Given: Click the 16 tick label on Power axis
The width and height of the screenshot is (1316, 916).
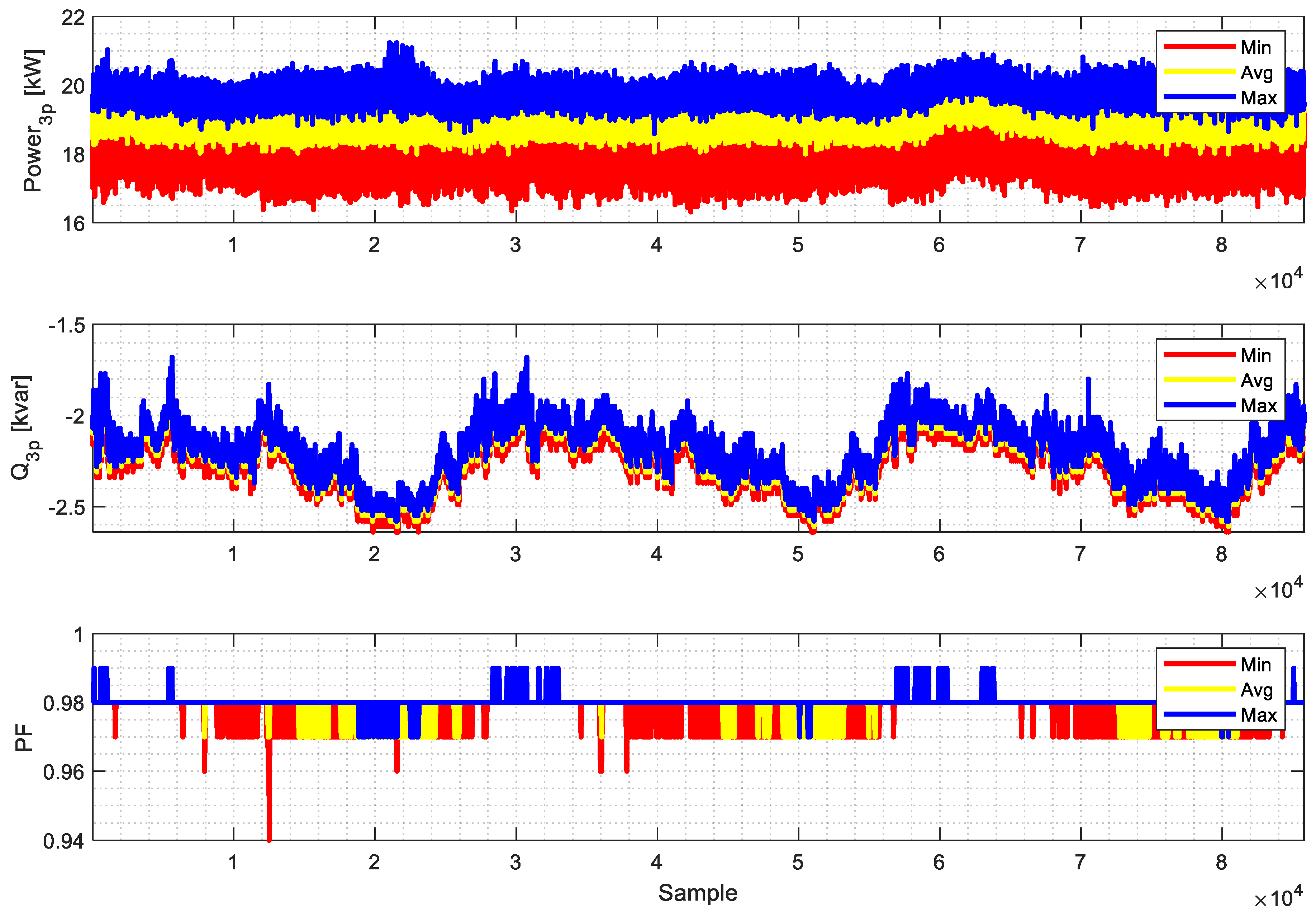Looking at the screenshot, I should [73, 223].
